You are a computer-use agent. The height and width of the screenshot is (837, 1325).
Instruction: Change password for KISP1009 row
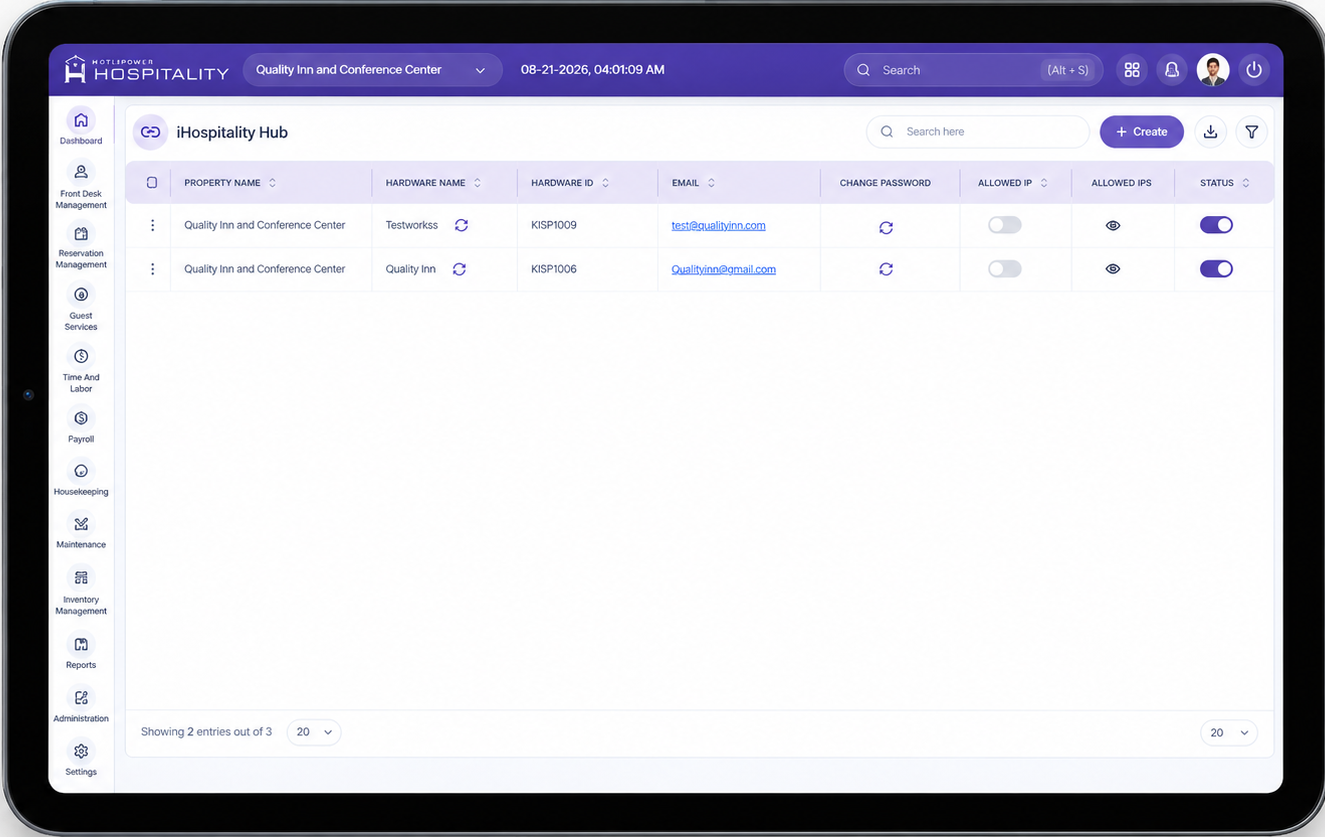(x=886, y=227)
